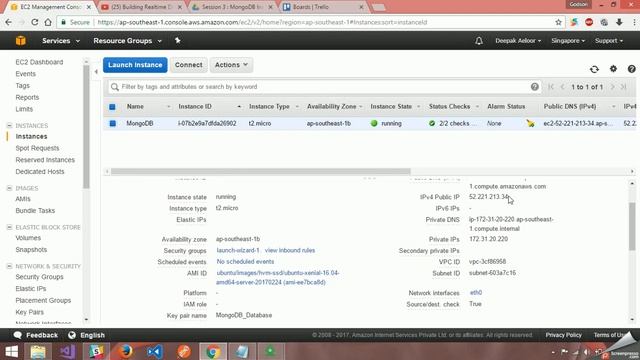Open the ubuntu-xenial AMI ID link
Viewport: 640px width, 360px height.
click(278, 278)
